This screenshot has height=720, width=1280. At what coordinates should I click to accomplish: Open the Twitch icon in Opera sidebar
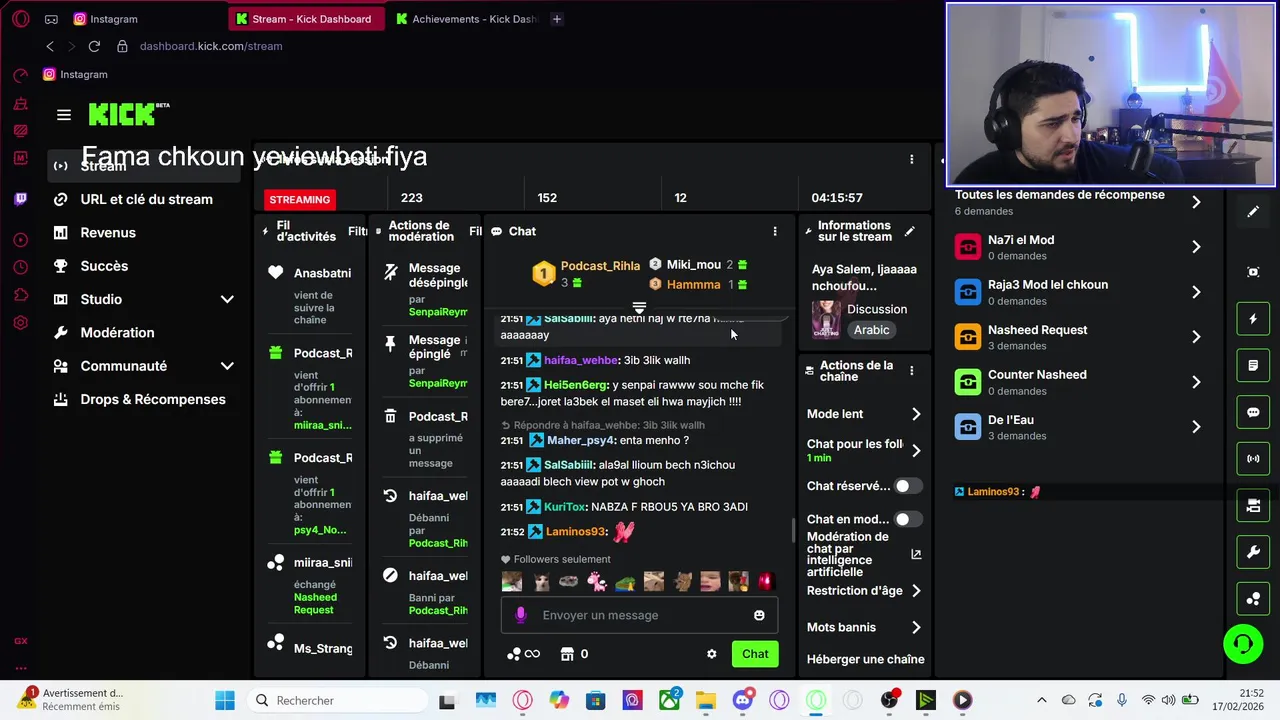(21, 199)
